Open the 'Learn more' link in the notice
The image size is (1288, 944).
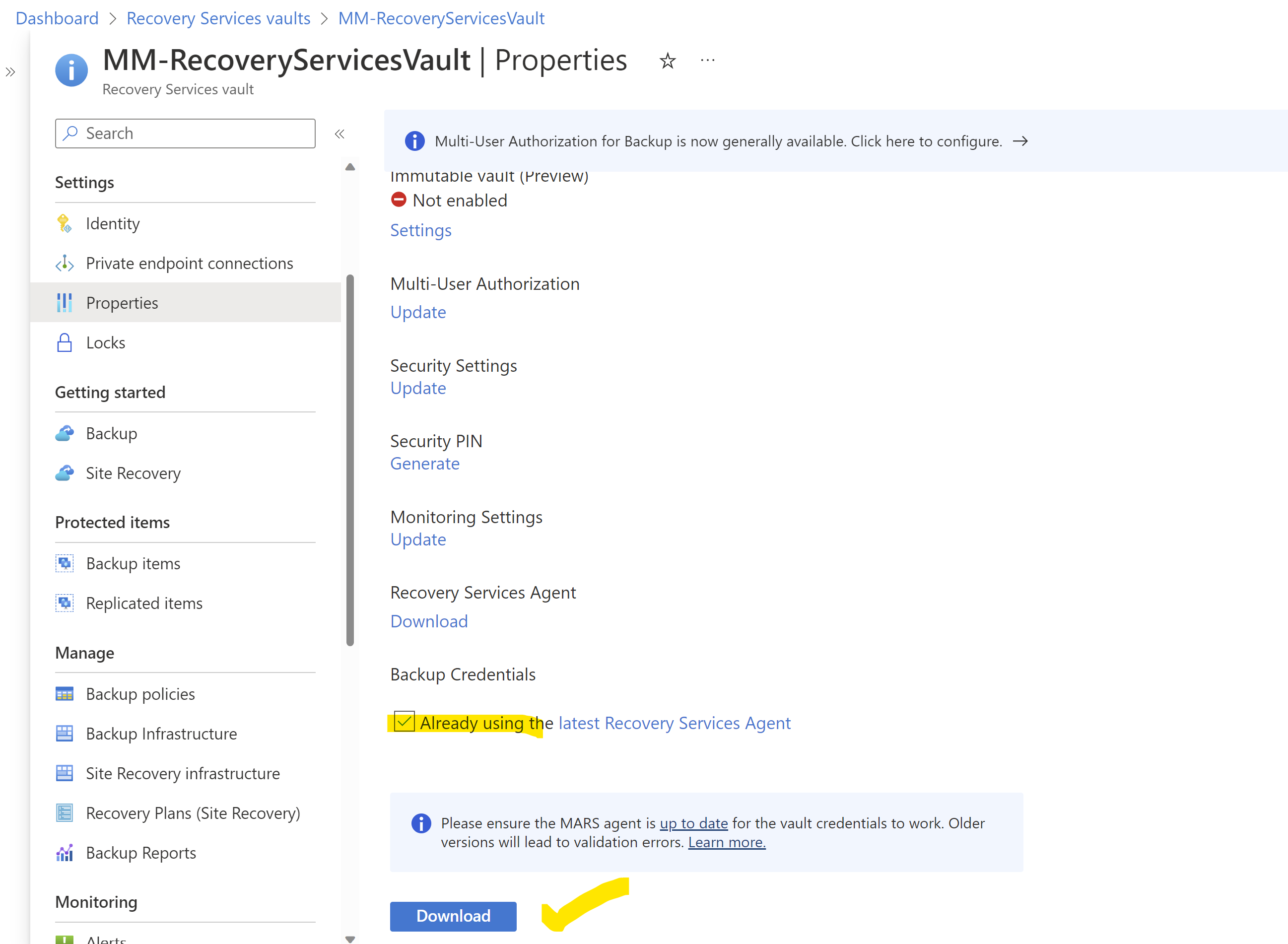click(726, 842)
